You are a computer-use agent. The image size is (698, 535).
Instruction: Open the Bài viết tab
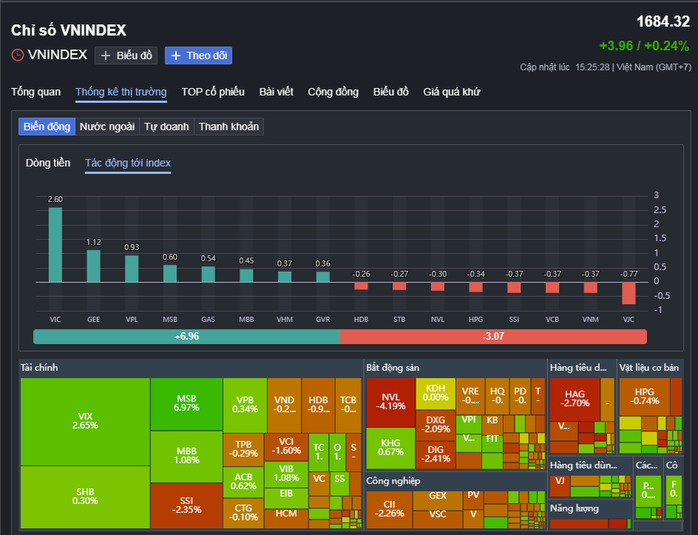pyautogui.click(x=276, y=92)
